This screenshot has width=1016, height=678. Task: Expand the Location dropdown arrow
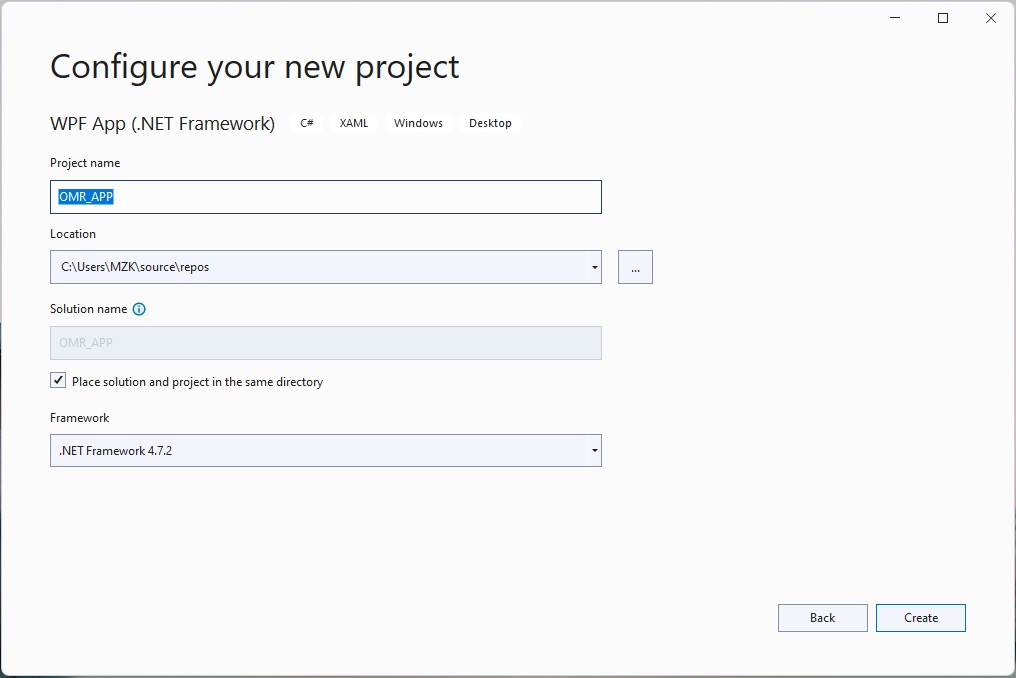(593, 267)
